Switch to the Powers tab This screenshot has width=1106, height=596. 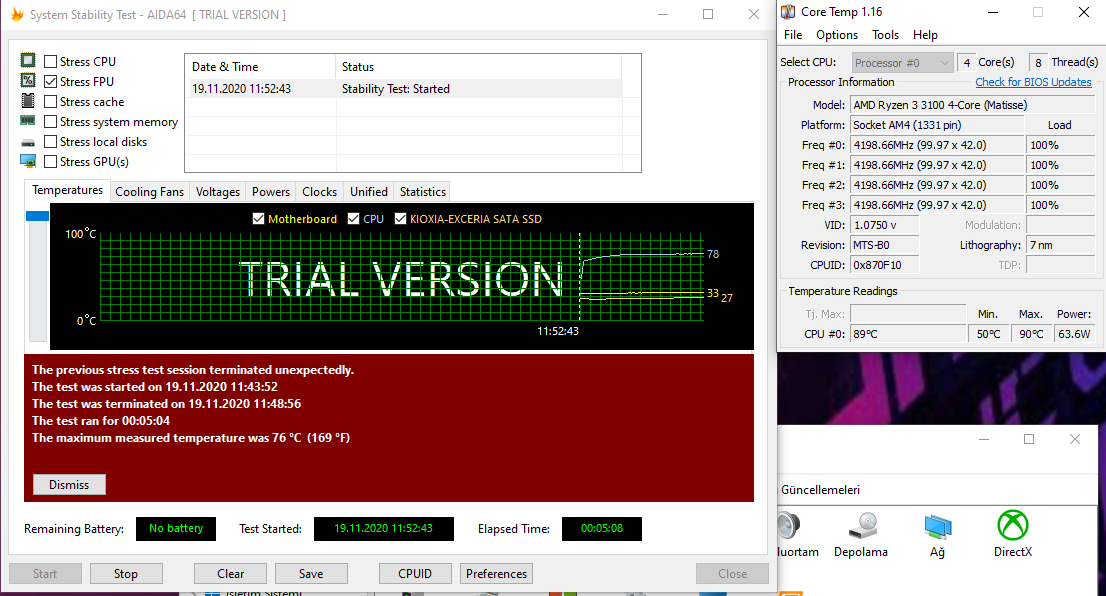click(271, 192)
